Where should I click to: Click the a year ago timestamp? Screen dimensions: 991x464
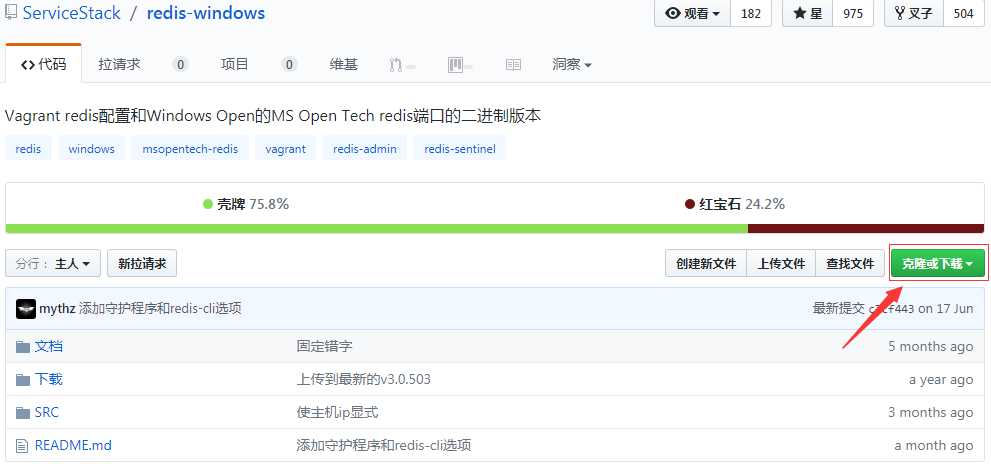point(941,380)
